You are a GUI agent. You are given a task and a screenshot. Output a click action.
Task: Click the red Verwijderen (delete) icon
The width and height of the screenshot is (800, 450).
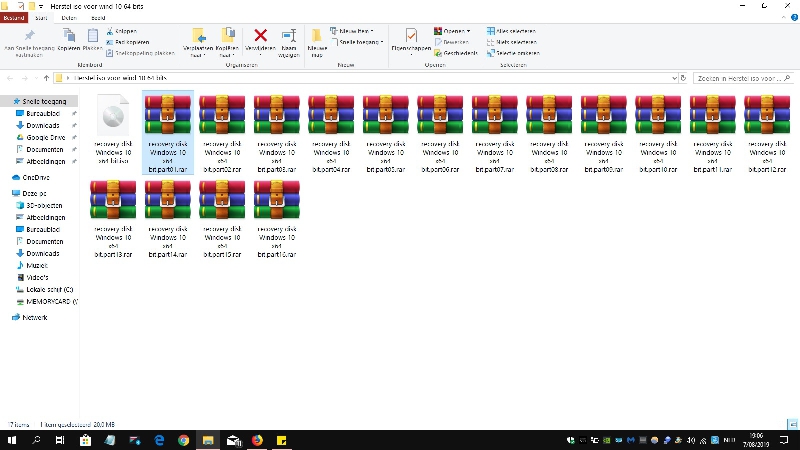pos(261,38)
